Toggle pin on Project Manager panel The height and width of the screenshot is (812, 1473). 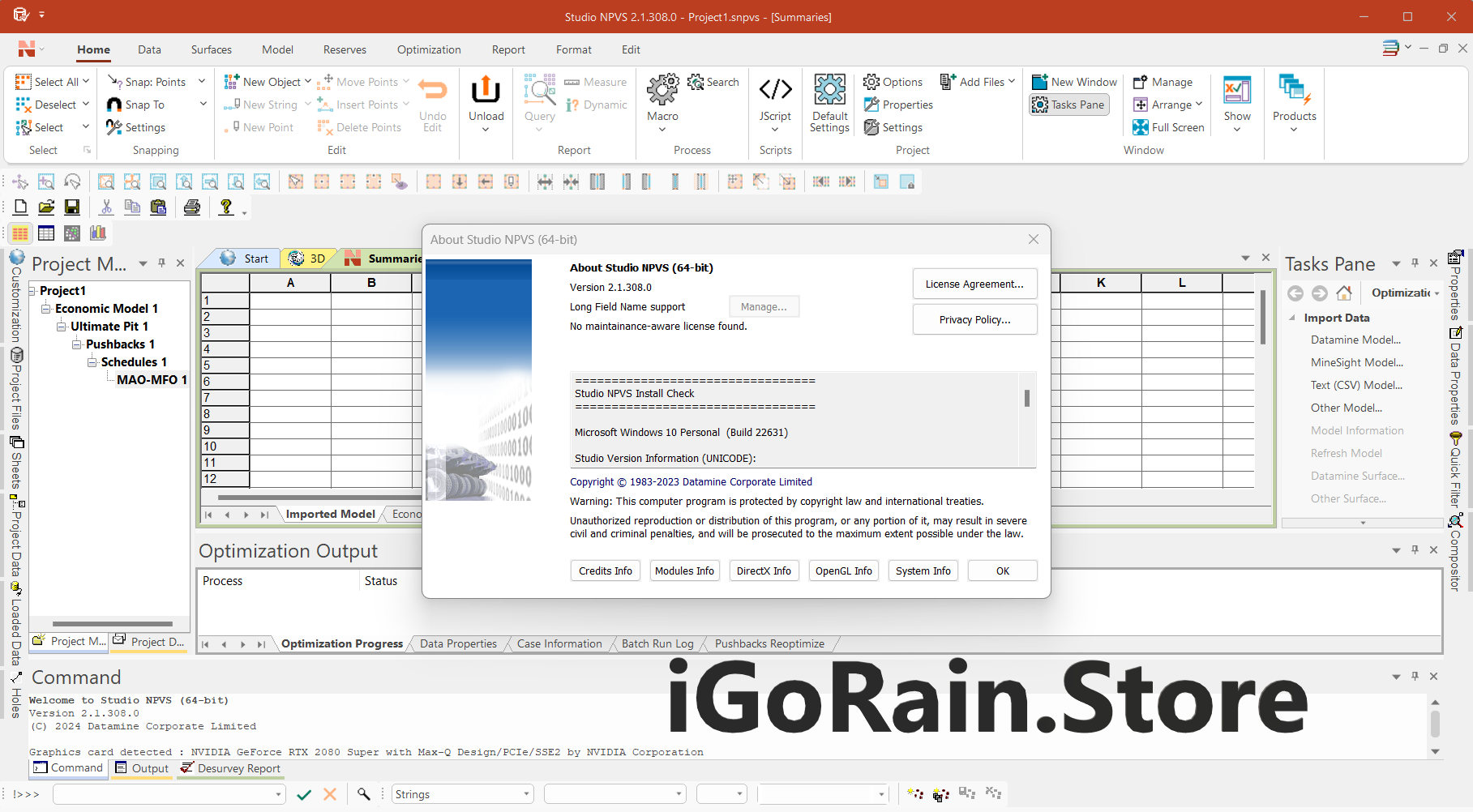tap(161, 263)
